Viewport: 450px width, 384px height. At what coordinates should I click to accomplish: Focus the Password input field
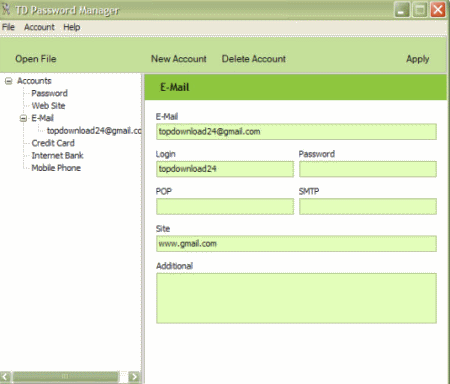click(x=368, y=169)
